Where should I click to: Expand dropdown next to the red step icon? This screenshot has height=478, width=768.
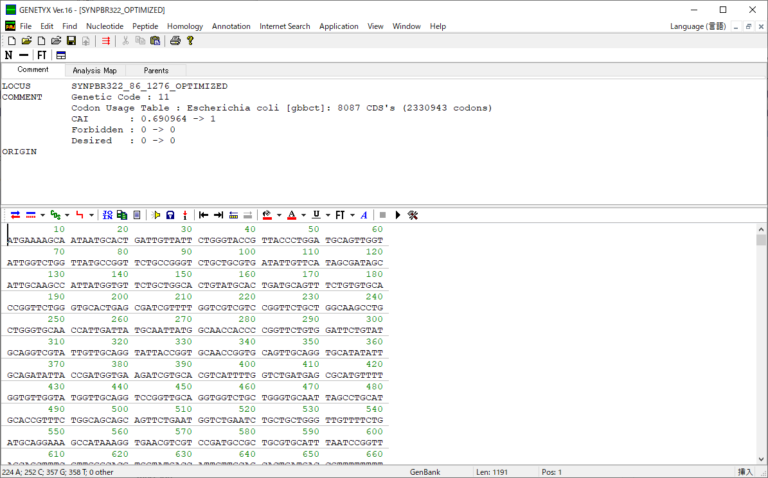(x=91, y=215)
